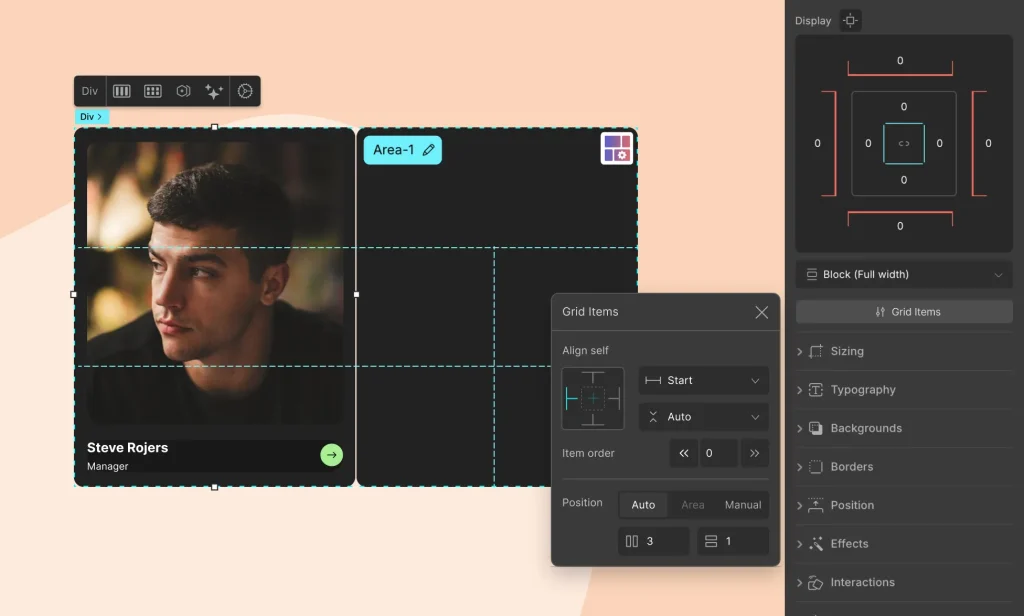This screenshot has width=1024, height=616.
Task: Click the Effects section icon
Action: [816, 544]
